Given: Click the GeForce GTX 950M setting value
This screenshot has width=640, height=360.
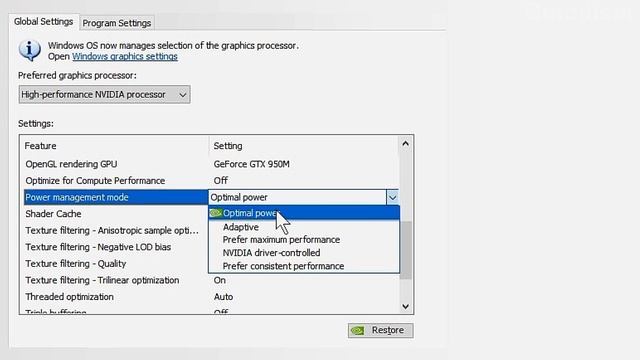Looking at the screenshot, I should coord(251,164).
